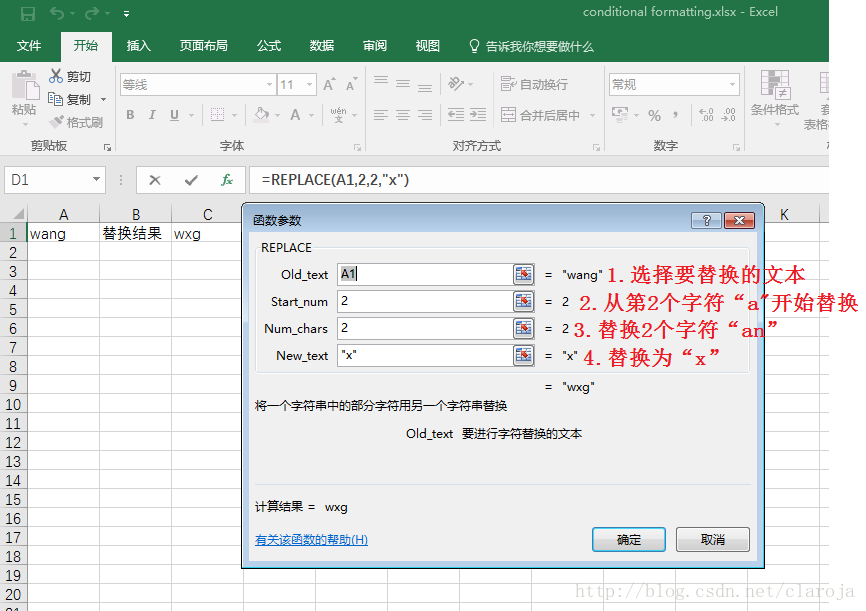Open the number format 常规 dropdown

[x=733, y=85]
